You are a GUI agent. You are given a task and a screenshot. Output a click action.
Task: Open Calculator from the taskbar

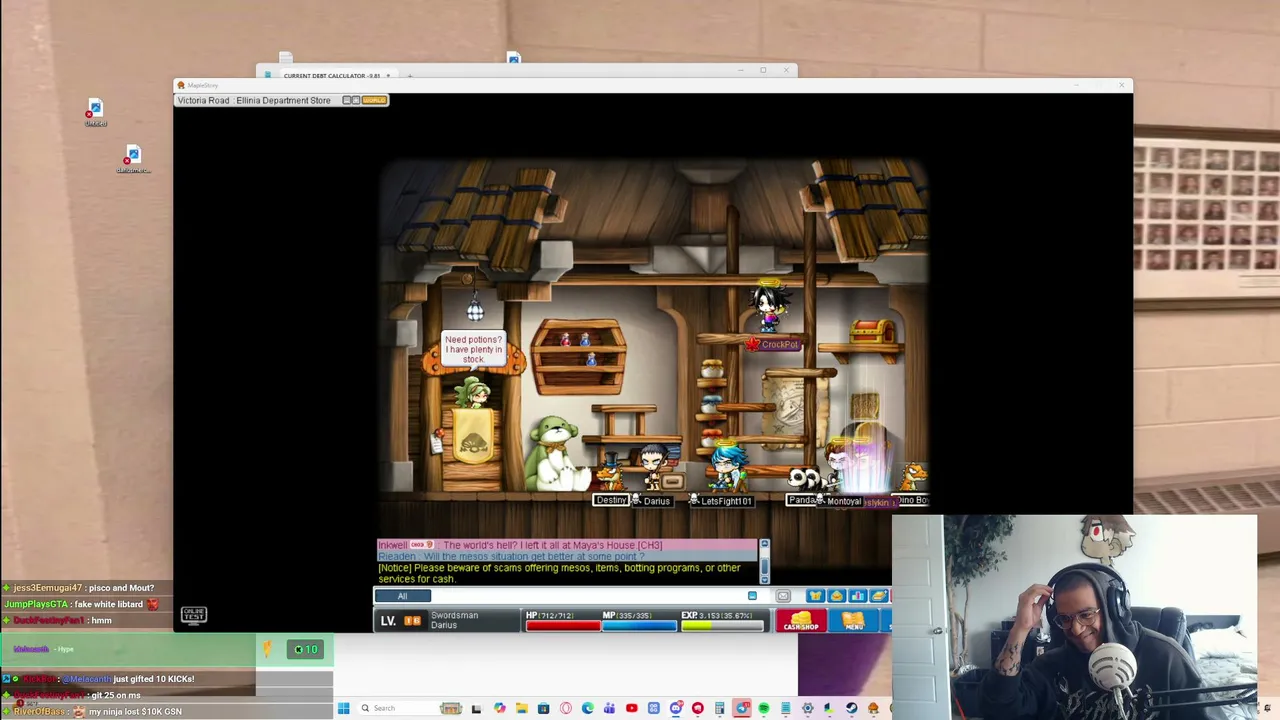click(719, 709)
